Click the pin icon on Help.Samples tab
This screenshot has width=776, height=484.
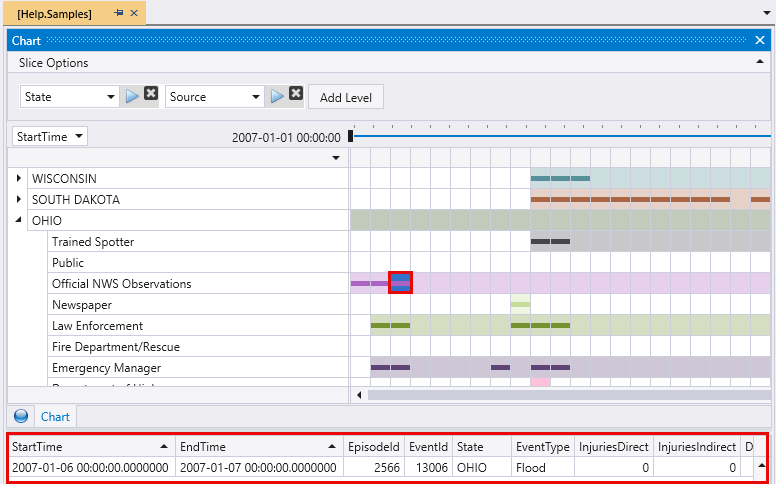coord(119,13)
